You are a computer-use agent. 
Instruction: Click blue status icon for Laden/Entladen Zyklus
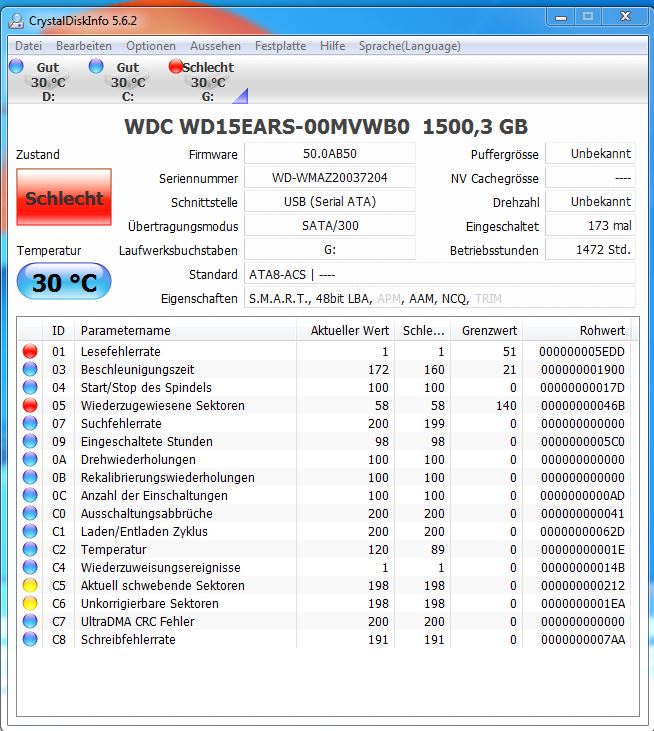tap(30, 531)
